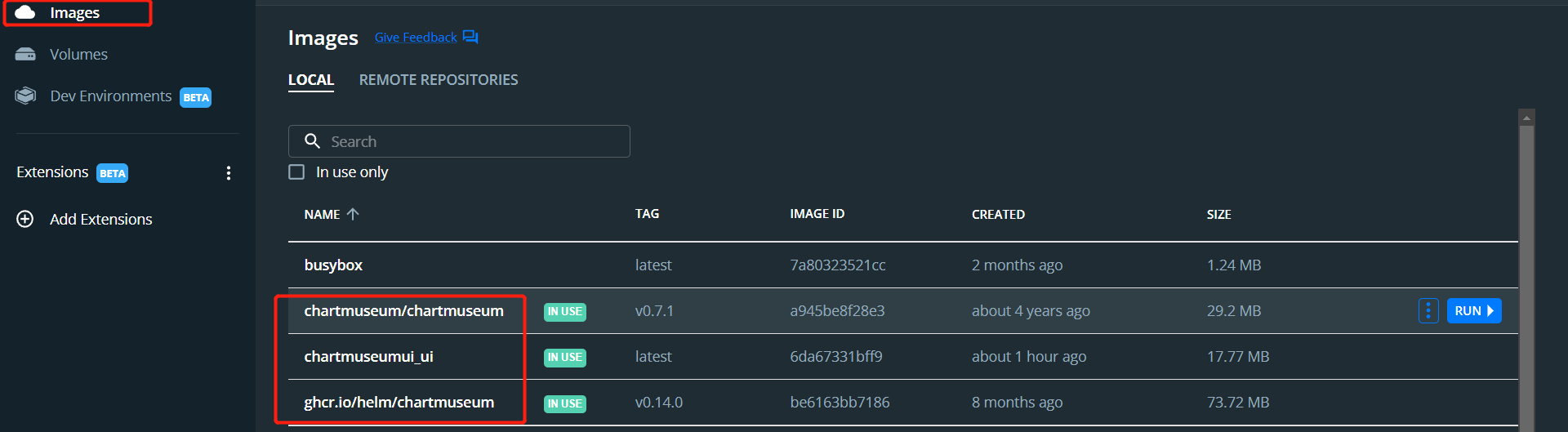This screenshot has width=1568, height=432.
Task: Click image ID a945be8f28e3
Action: click(x=837, y=311)
